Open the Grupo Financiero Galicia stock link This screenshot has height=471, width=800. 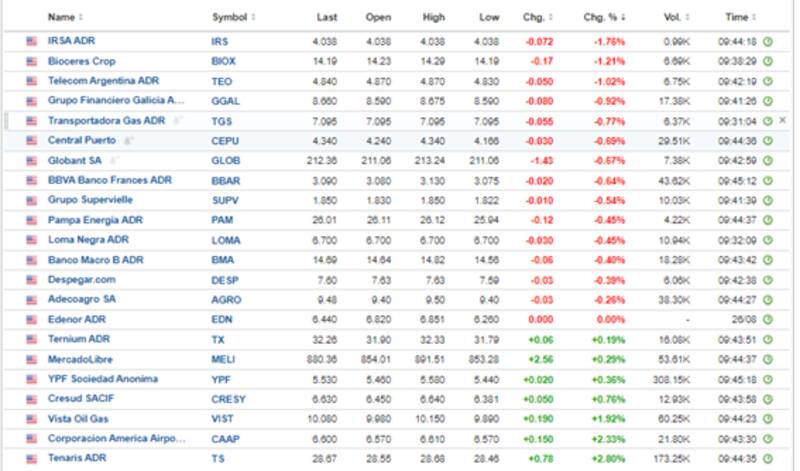(116, 100)
